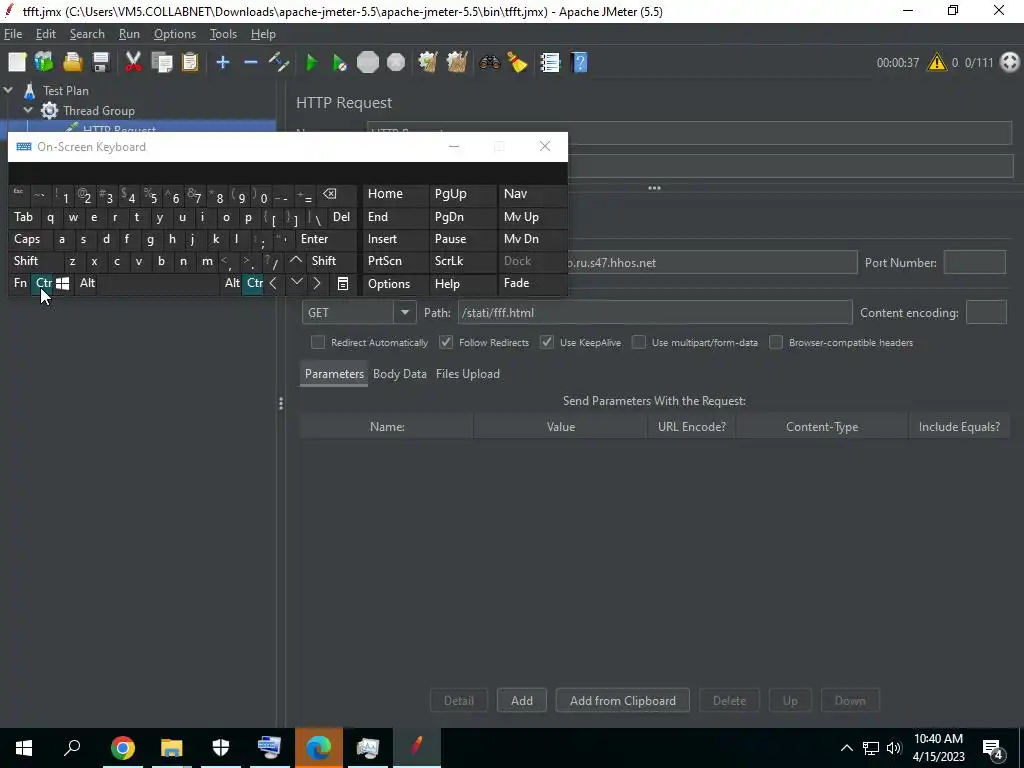This screenshot has width=1024, height=768.
Task: Toggle left Shift key on On-Screen Keyboard
Action: point(35,261)
